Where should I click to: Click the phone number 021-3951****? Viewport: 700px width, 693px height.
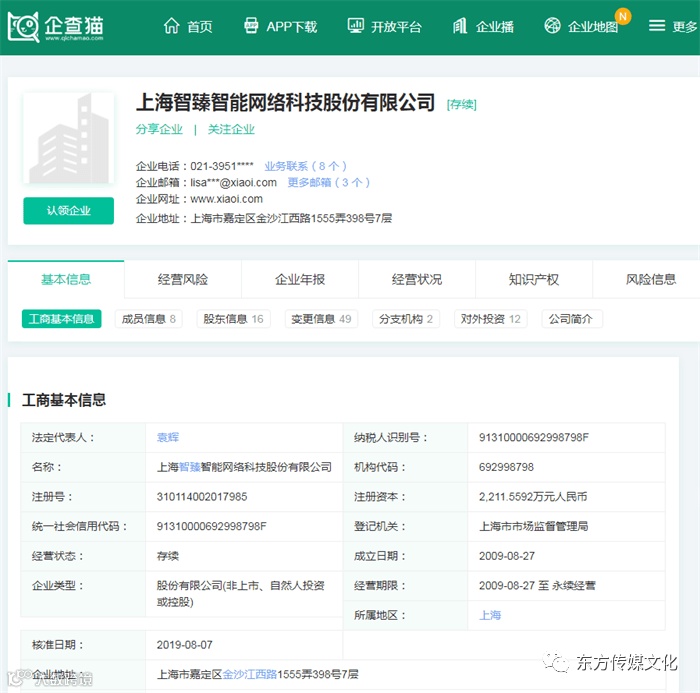coord(222,166)
